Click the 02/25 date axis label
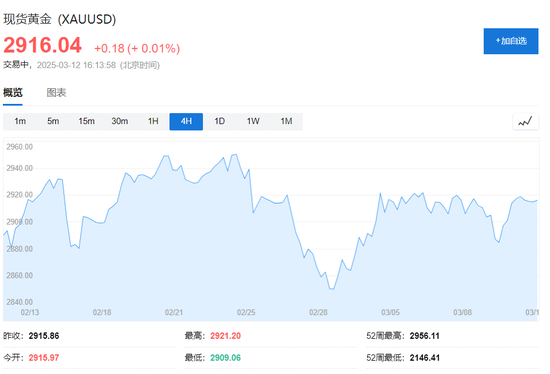 tap(246, 312)
